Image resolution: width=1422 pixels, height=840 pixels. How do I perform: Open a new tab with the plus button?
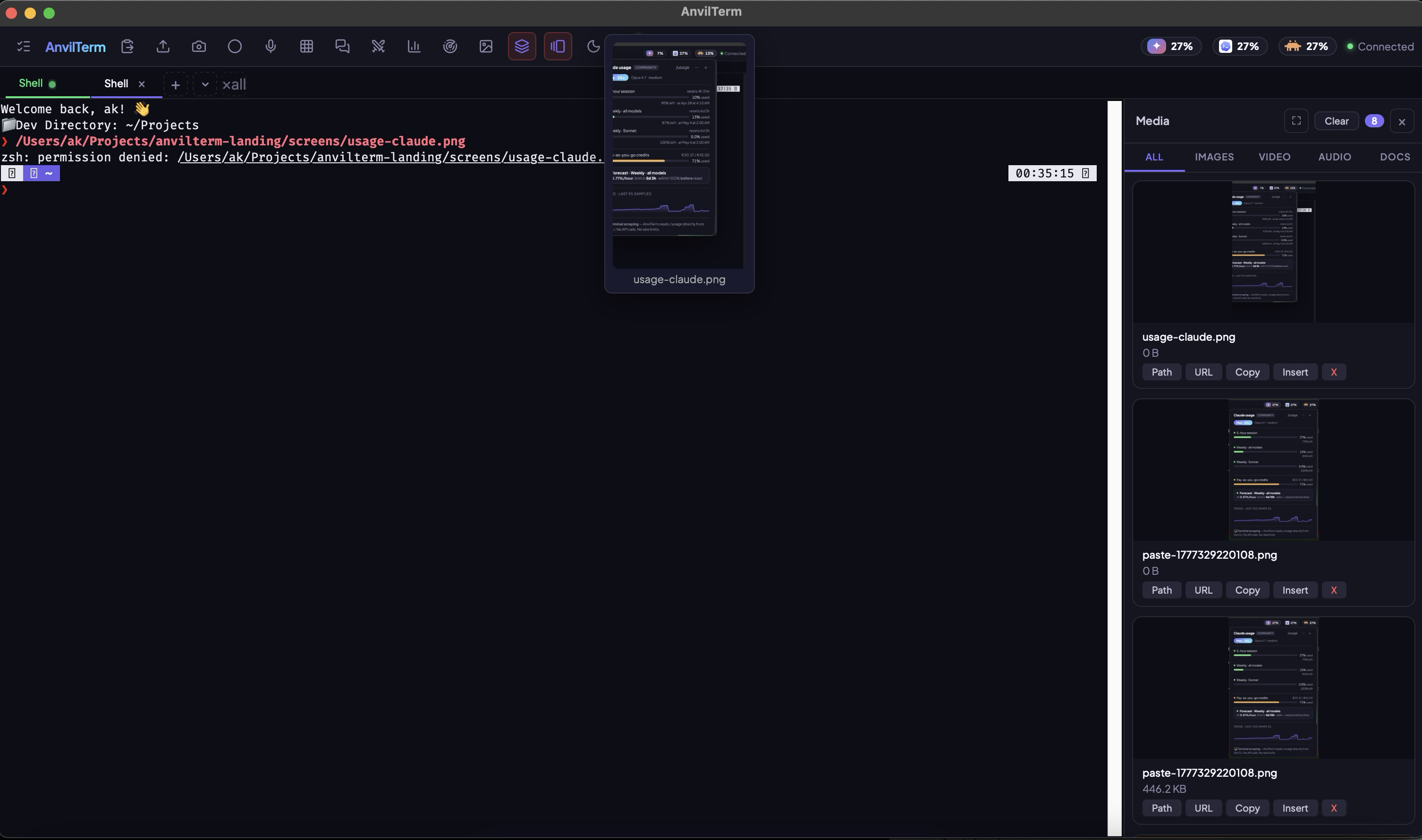click(176, 84)
